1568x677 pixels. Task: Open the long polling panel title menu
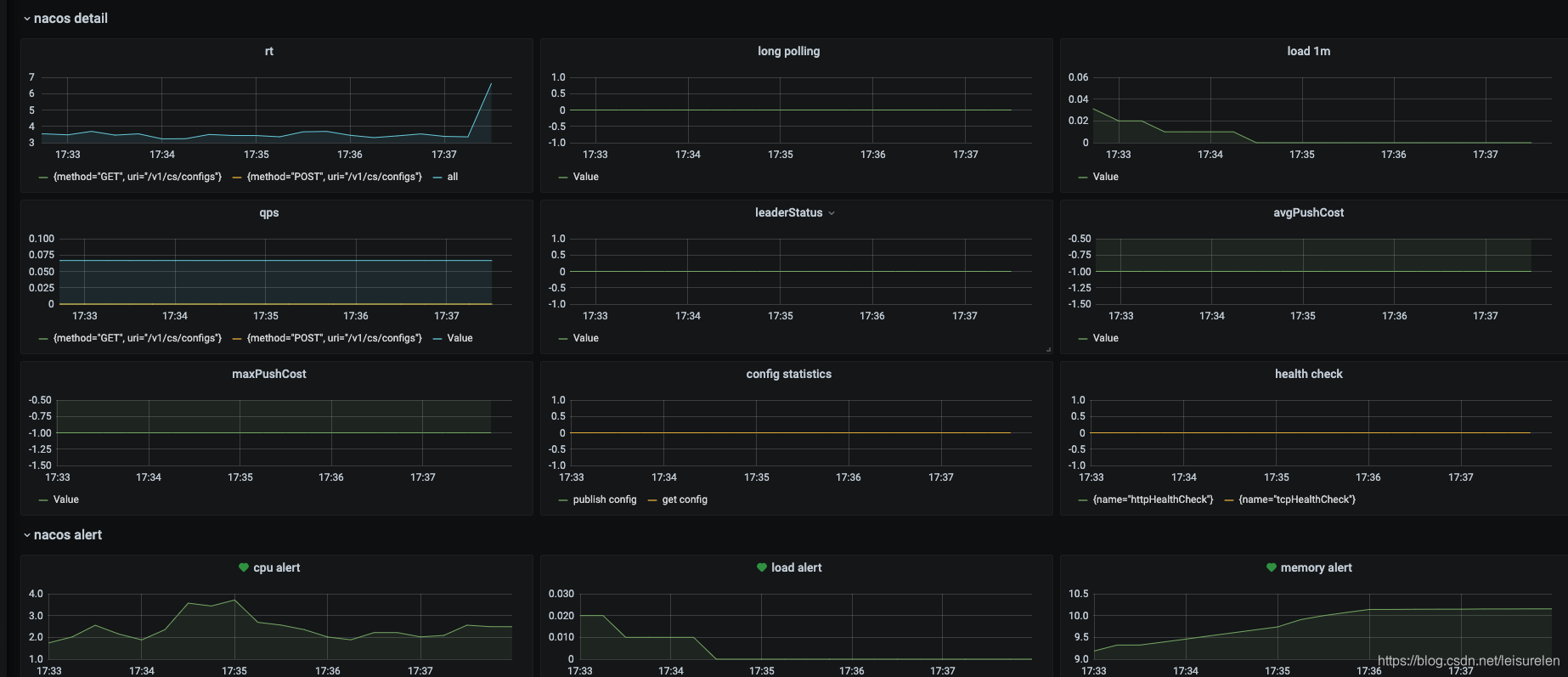click(x=789, y=51)
